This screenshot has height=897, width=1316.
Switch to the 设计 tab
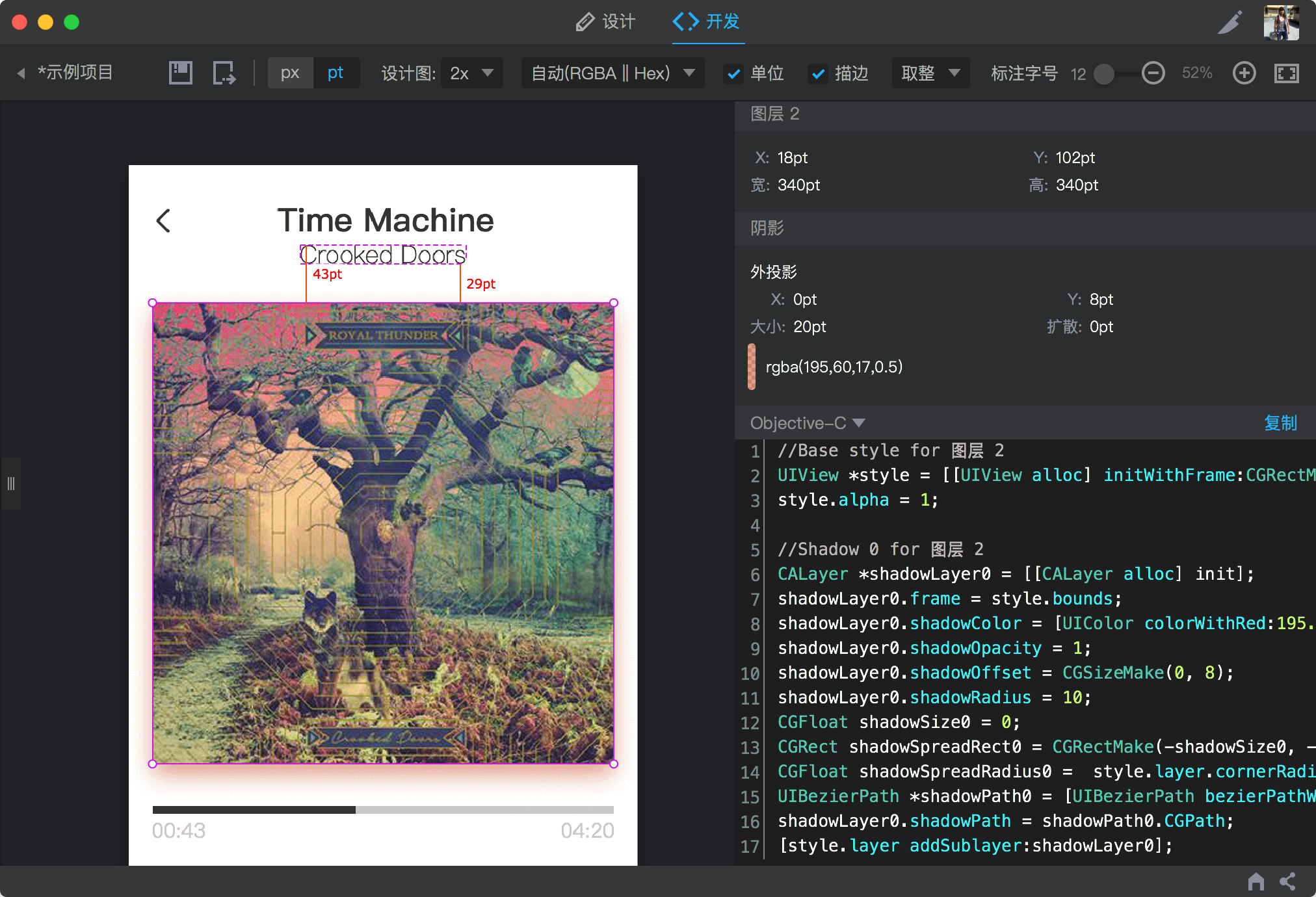coord(605,22)
